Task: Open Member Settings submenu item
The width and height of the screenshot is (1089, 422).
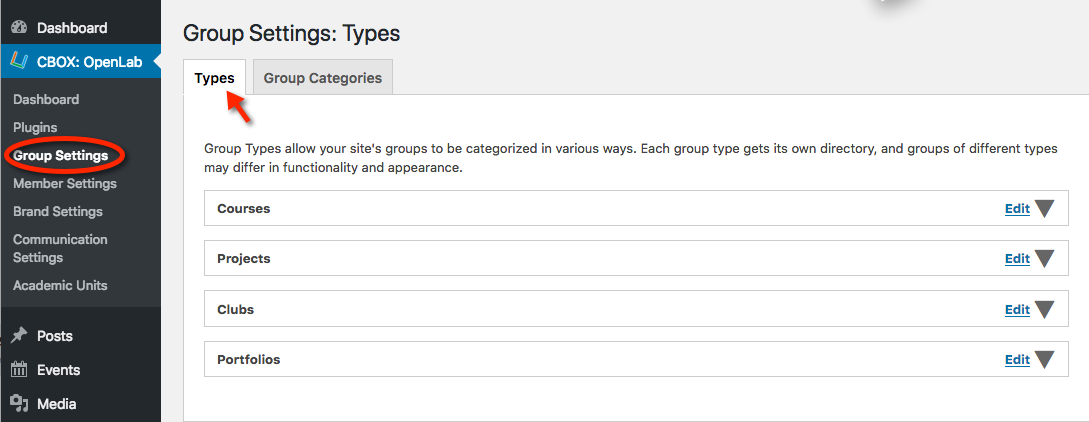Action: 65,183
